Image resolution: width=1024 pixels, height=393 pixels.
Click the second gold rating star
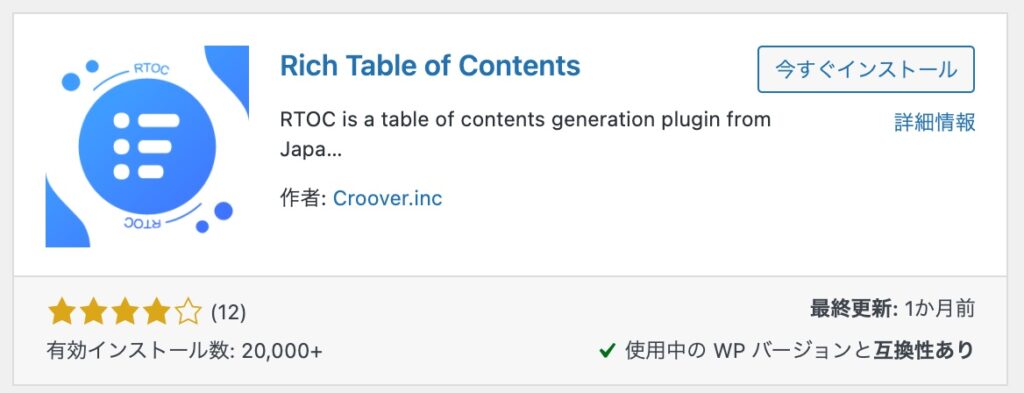click(x=93, y=311)
